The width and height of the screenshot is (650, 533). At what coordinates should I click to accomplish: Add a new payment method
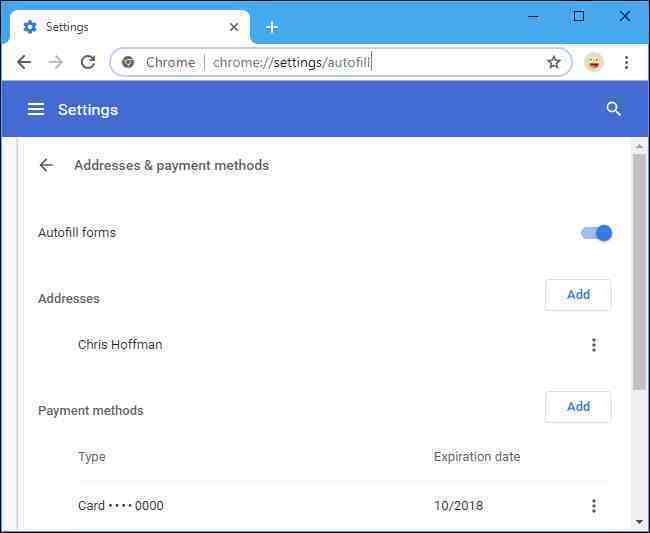tap(578, 407)
